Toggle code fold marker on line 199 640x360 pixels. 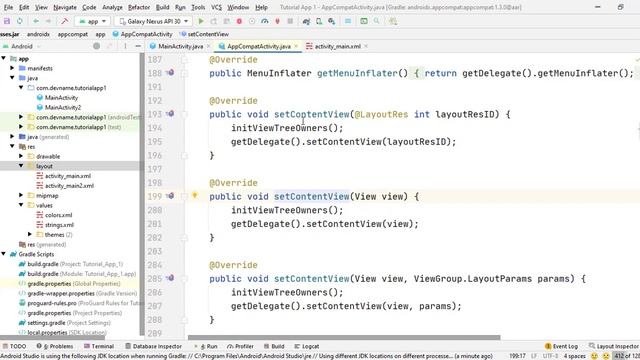[184, 196]
